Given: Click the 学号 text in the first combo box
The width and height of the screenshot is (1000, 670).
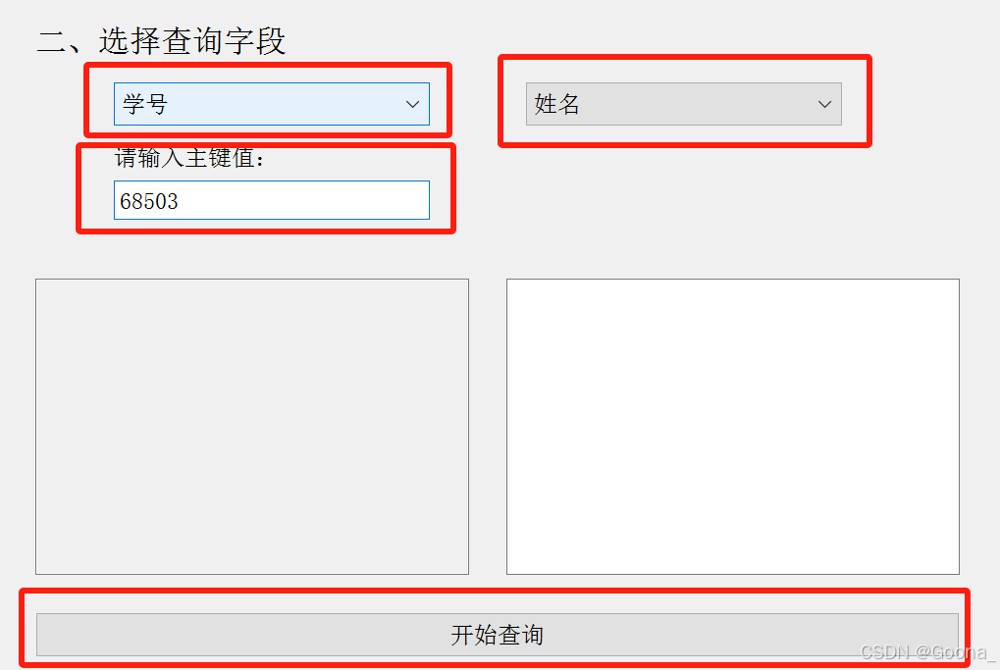Looking at the screenshot, I should point(145,104).
